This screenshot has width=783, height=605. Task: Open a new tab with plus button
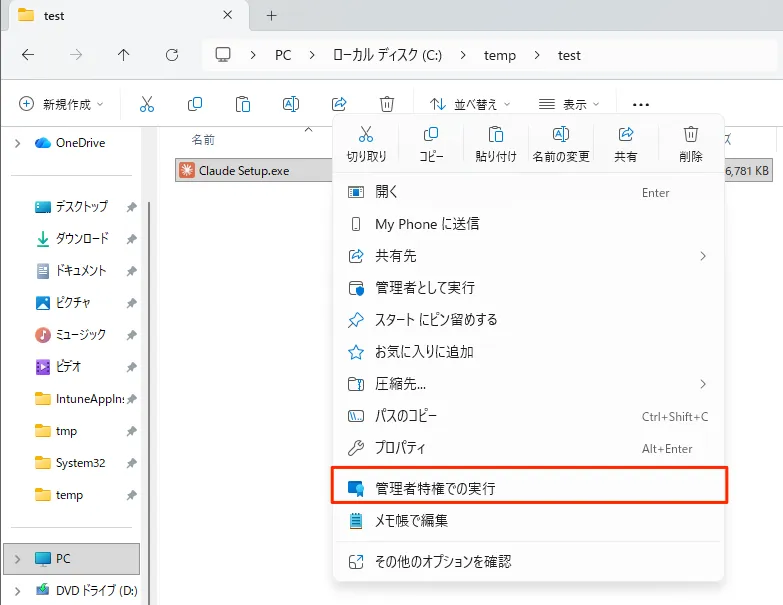coord(271,16)
